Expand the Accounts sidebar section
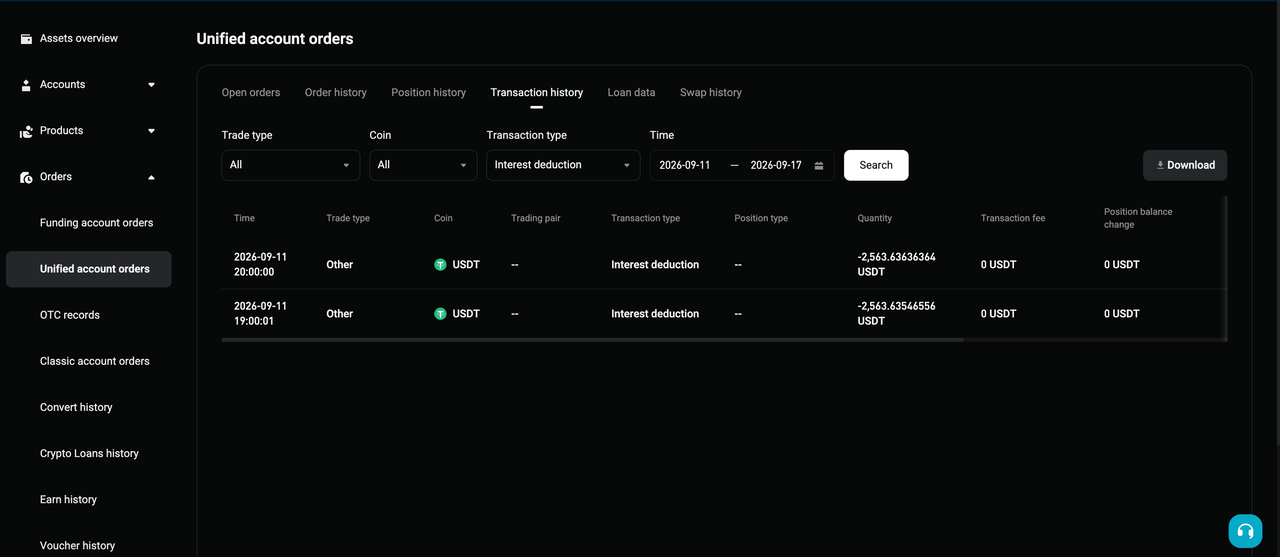 tap(152, 85)
